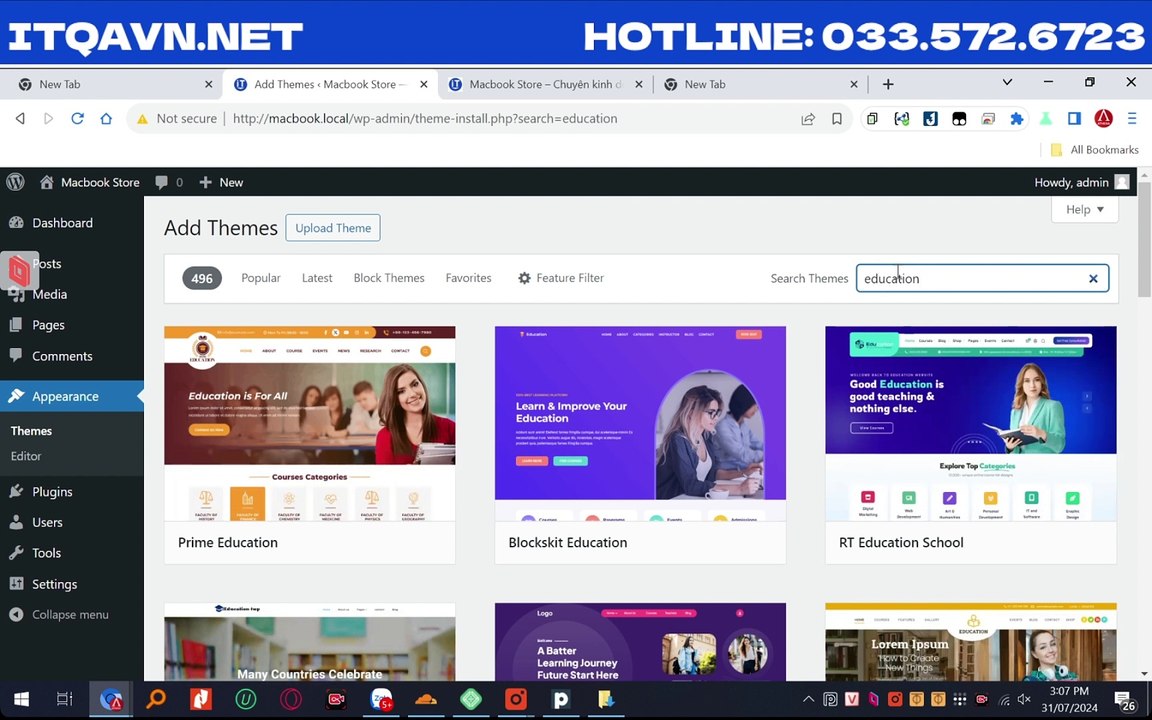The width and height of the screenshot is (1152, 720).
Task: Expand the Help dropdown
Action: tap(1084, 209)
